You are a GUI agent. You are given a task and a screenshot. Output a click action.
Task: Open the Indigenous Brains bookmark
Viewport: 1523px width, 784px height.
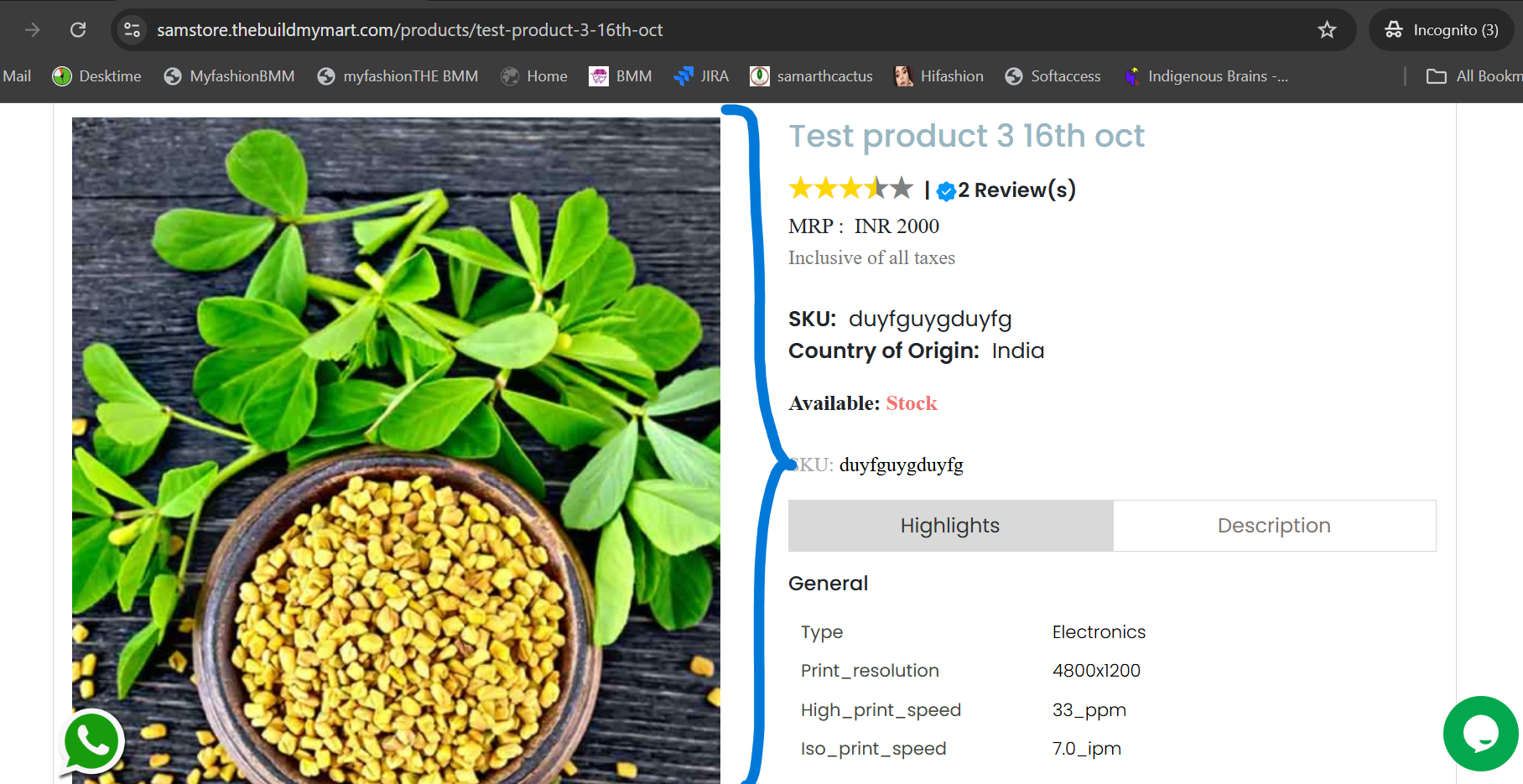[x=1205, y=76]
